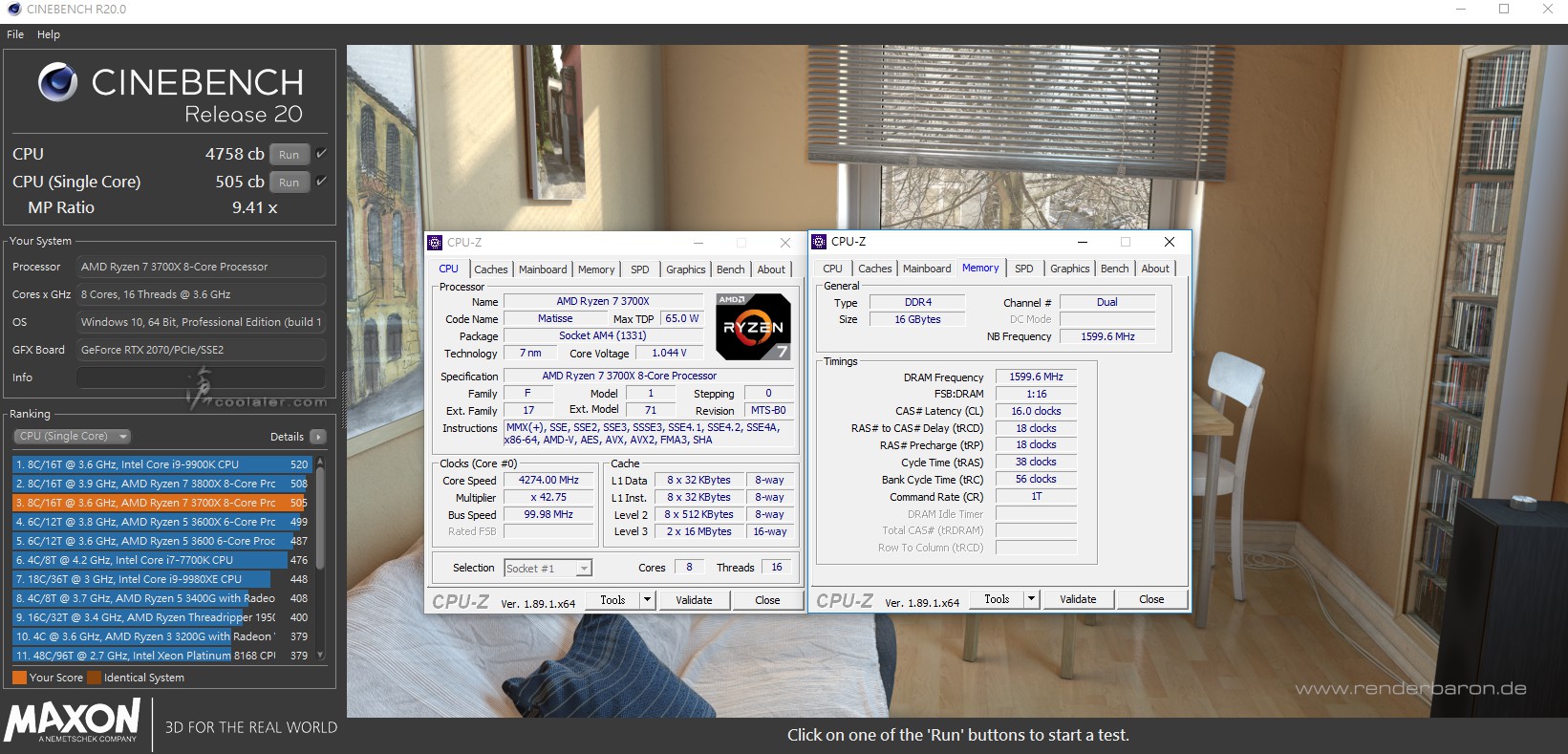Click the Your Score orange swatch

point(19,678)
